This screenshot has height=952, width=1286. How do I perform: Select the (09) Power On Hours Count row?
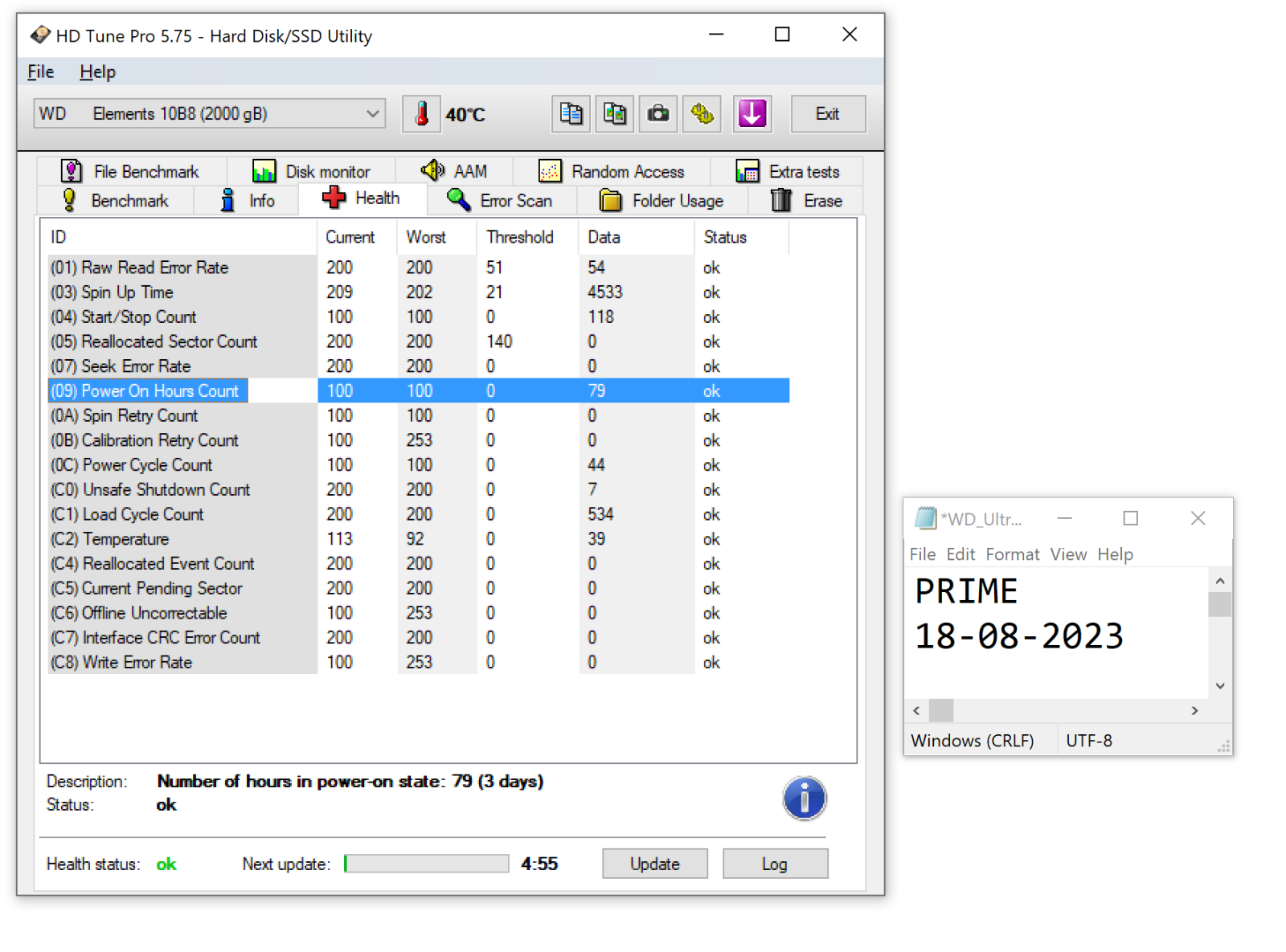(x=419, y=391)
